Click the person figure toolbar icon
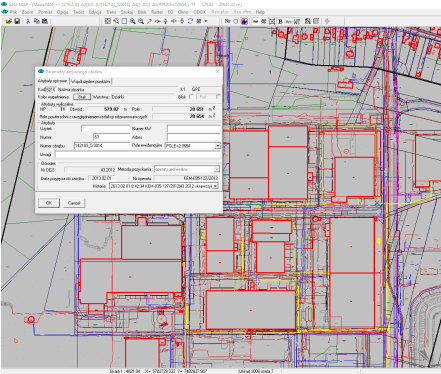Screen dimensions: 441x374 pyautogui.click(x=307, y=21)
